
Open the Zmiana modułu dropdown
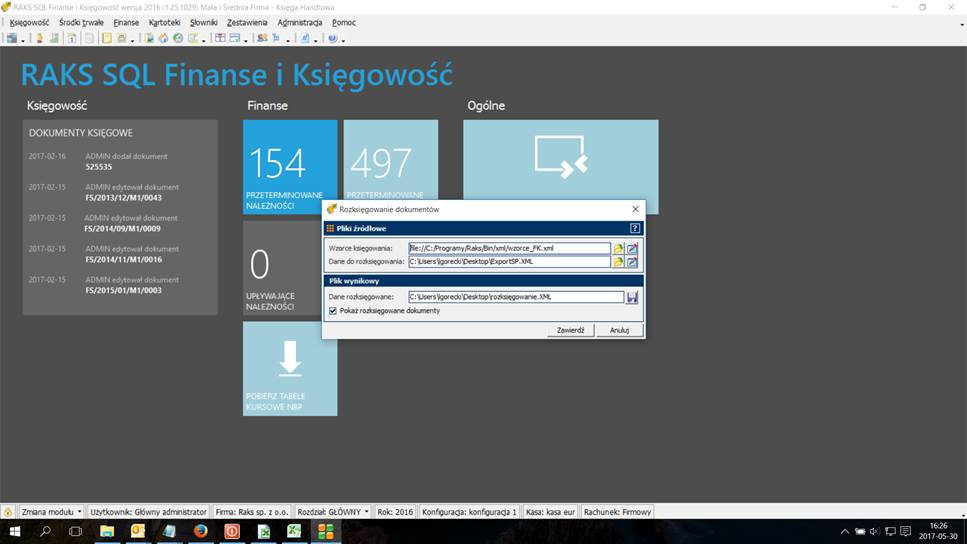[x=51, y=511]
